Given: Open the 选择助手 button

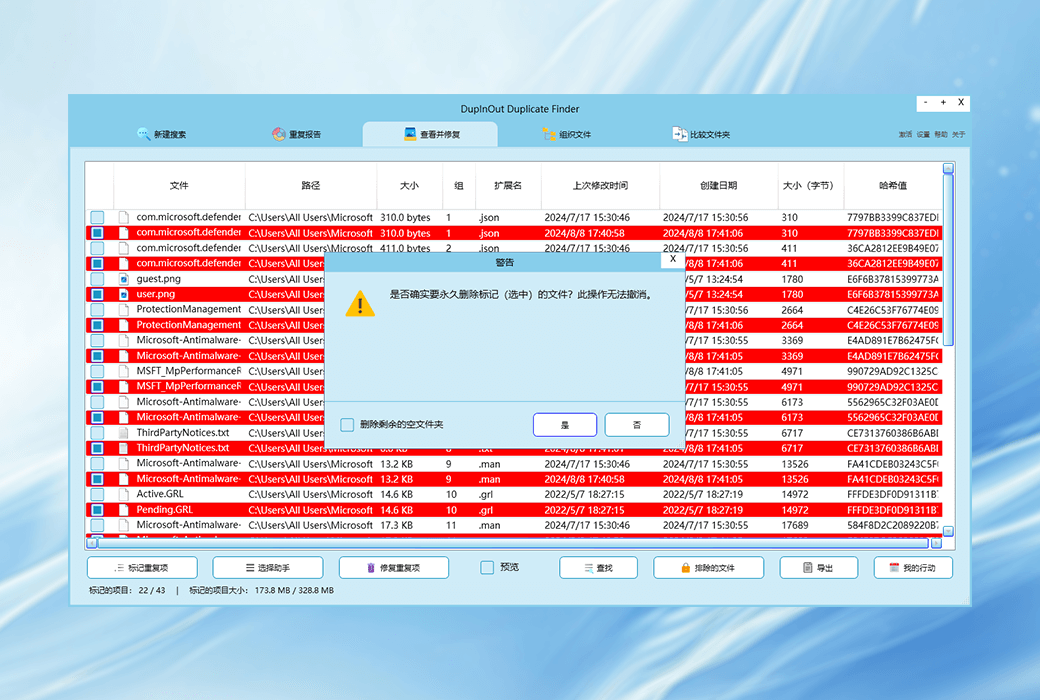Looking at the screenshot, I should coord(267,567).
